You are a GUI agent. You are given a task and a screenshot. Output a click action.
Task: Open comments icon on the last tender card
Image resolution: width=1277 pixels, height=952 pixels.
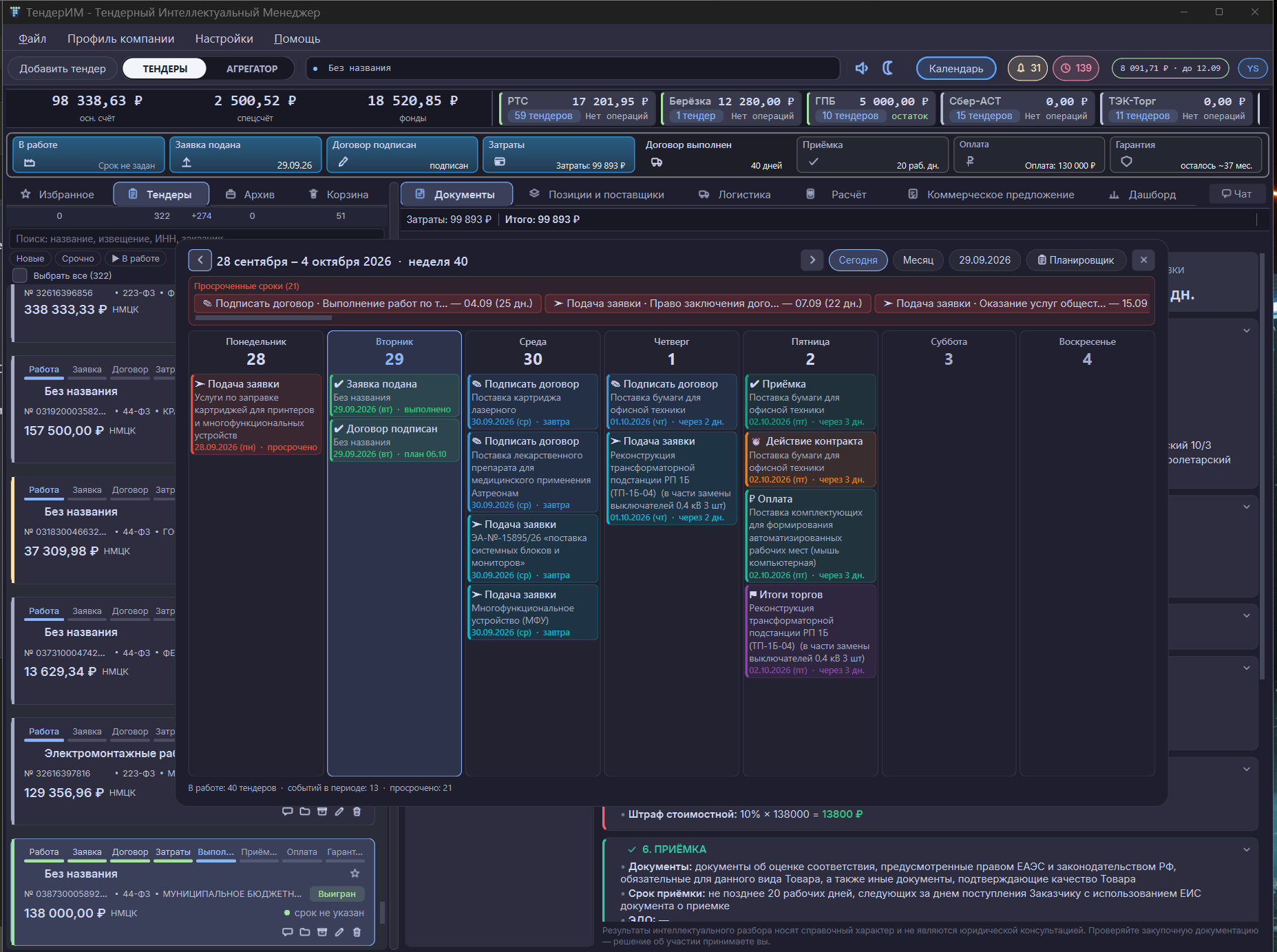288,932
